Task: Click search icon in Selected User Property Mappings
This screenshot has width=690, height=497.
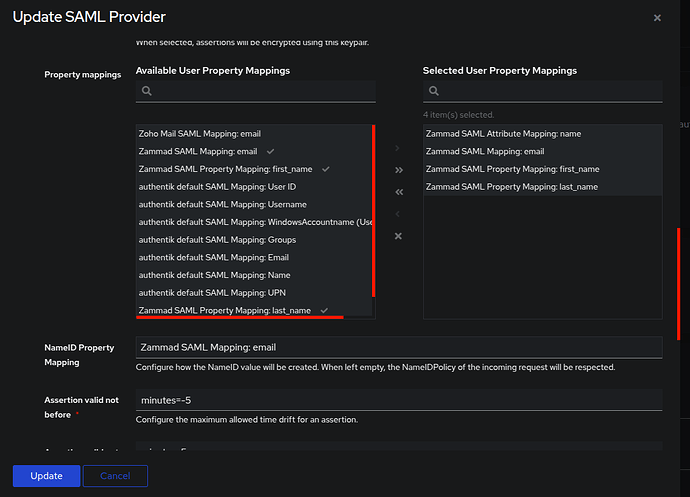Action: 434,91
